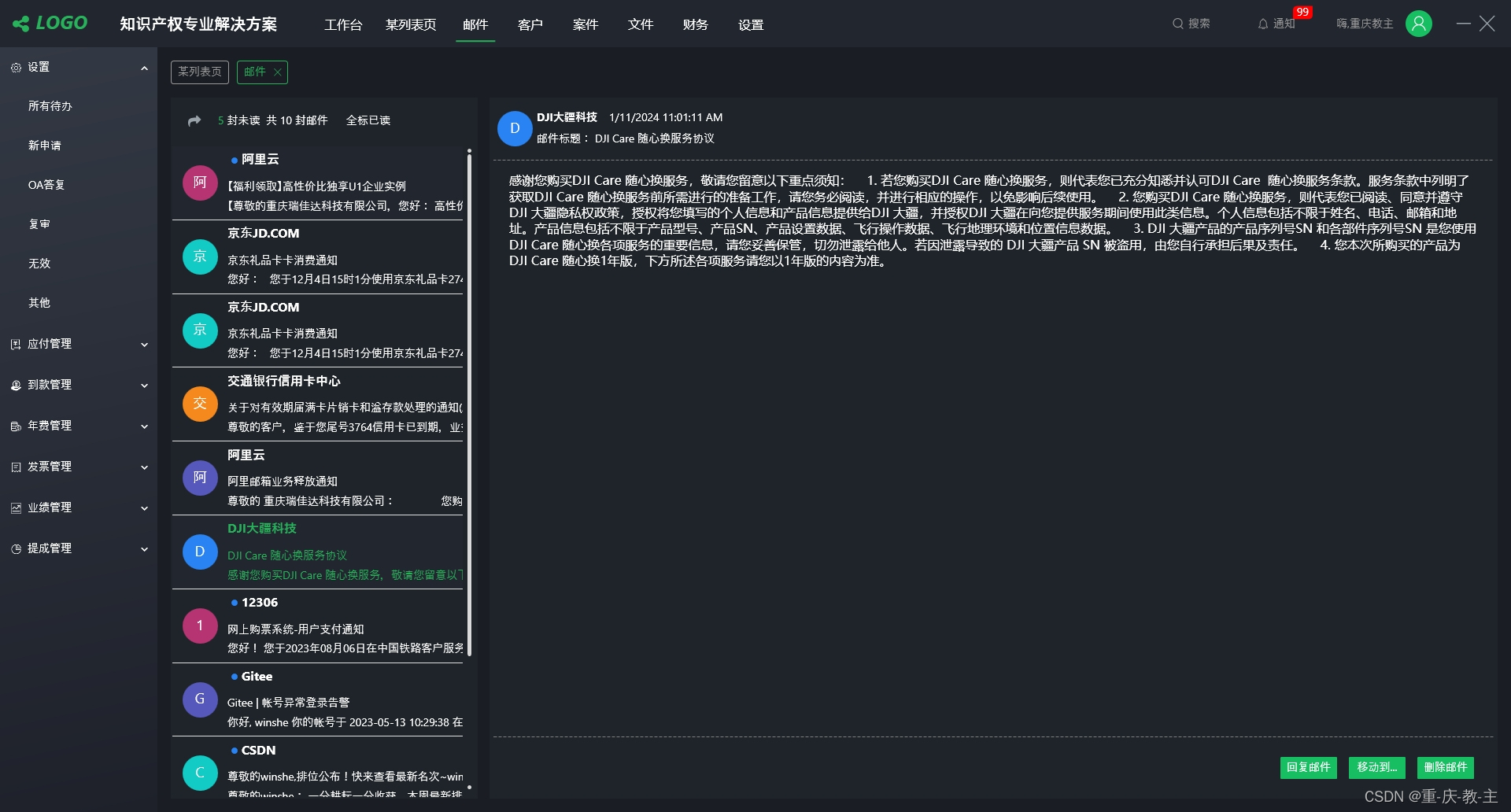Click the 应付管理 sidebar icon
1511x812 pixels.
pyautogui.click(x=16, y=345)
